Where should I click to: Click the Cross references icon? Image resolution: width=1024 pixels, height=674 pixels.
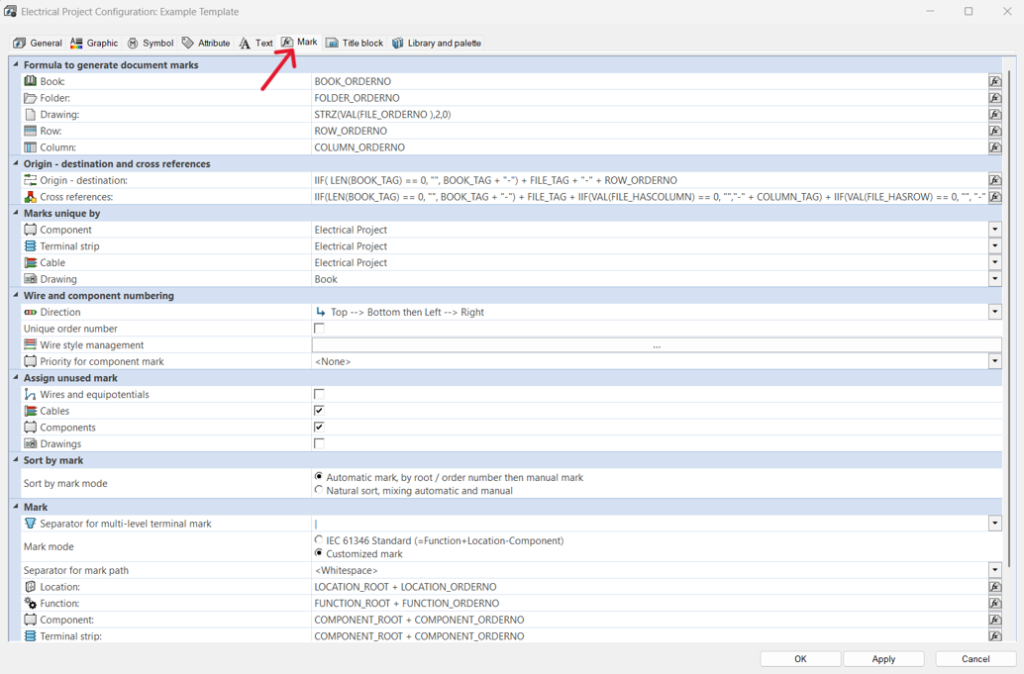30,197
